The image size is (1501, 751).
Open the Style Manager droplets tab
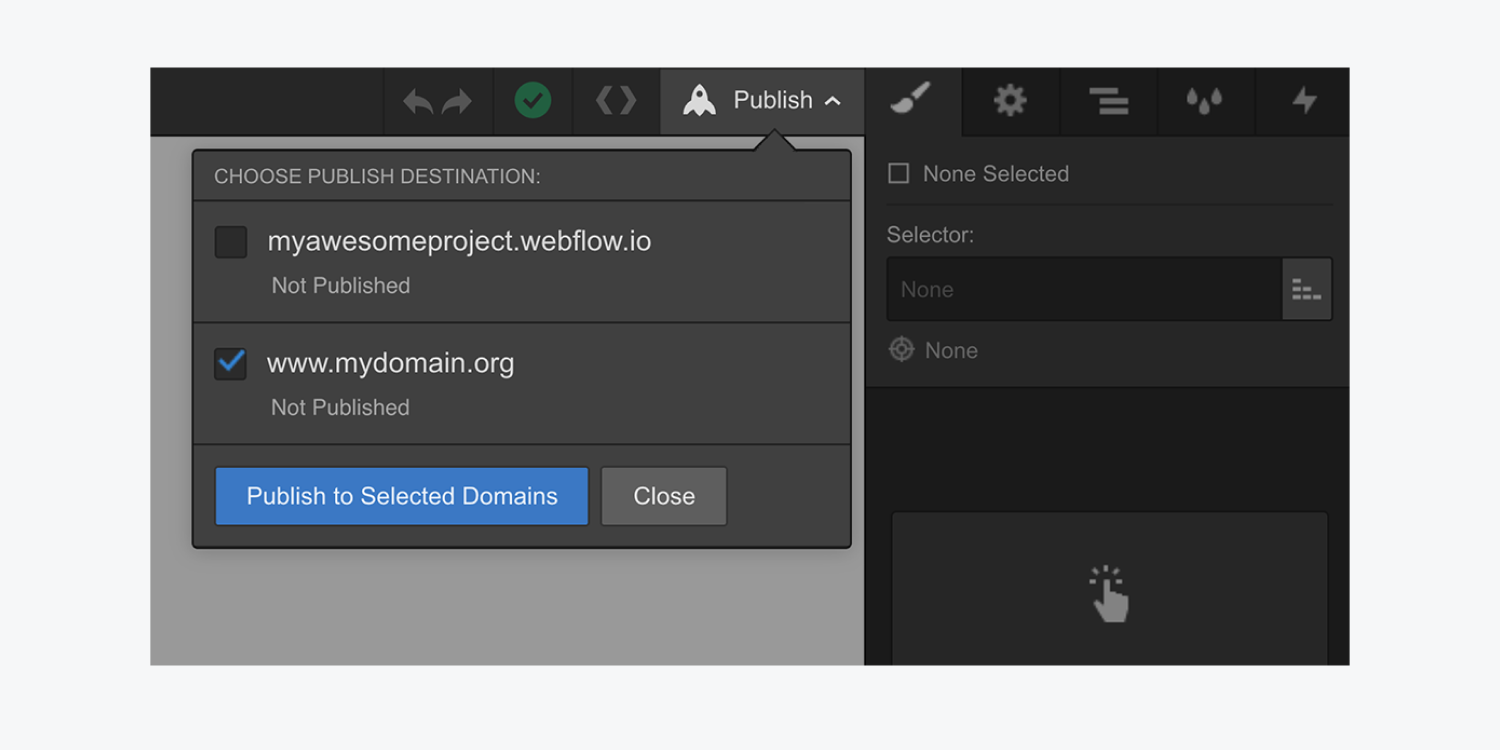1204,100
